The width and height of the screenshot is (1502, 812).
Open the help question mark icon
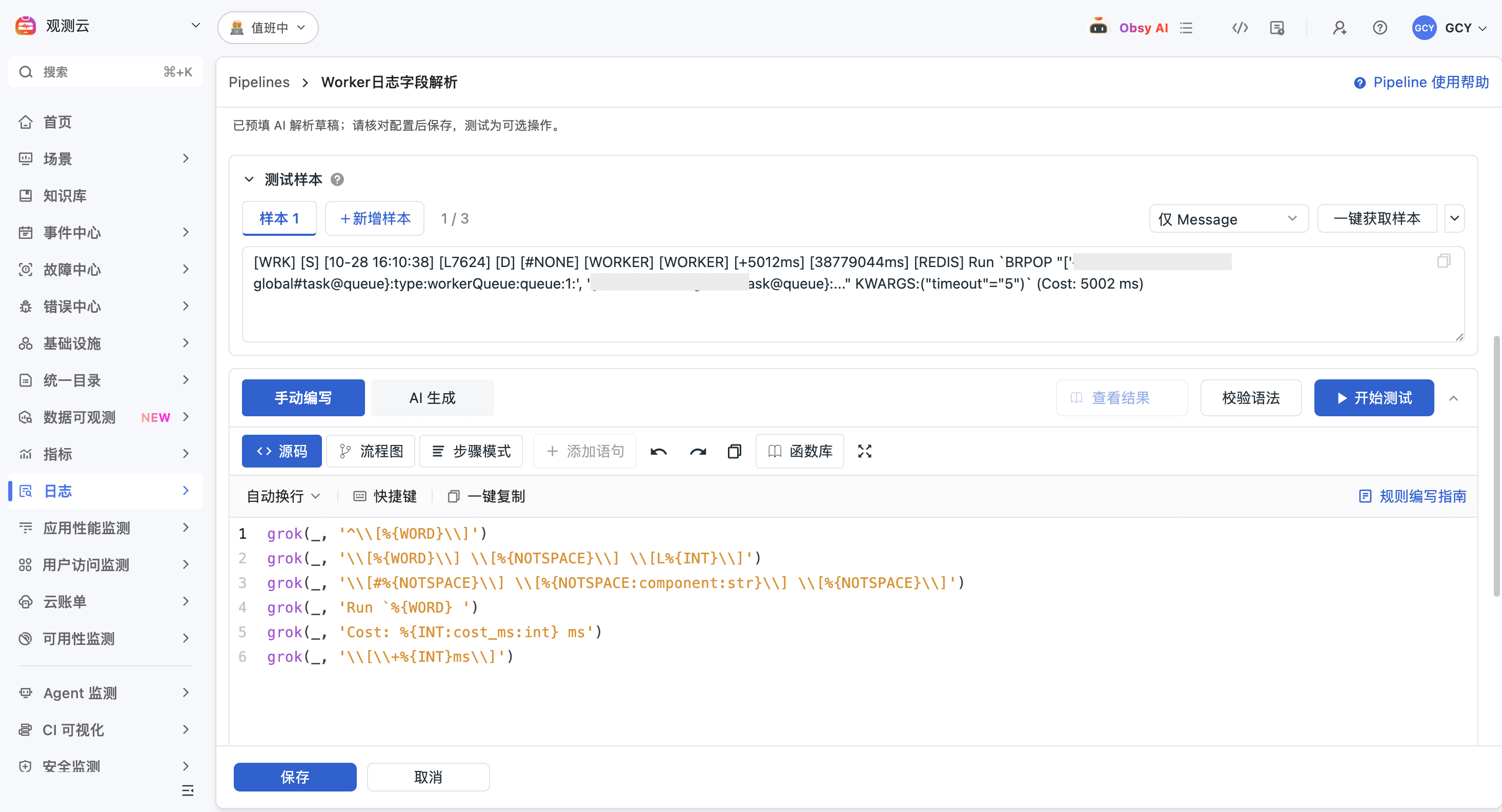tap(1379, 27)
